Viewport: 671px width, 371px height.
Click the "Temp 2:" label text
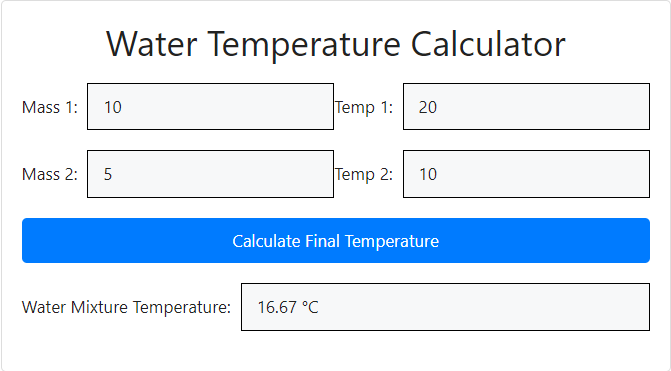pyautogui.click(x=364, y=174)
